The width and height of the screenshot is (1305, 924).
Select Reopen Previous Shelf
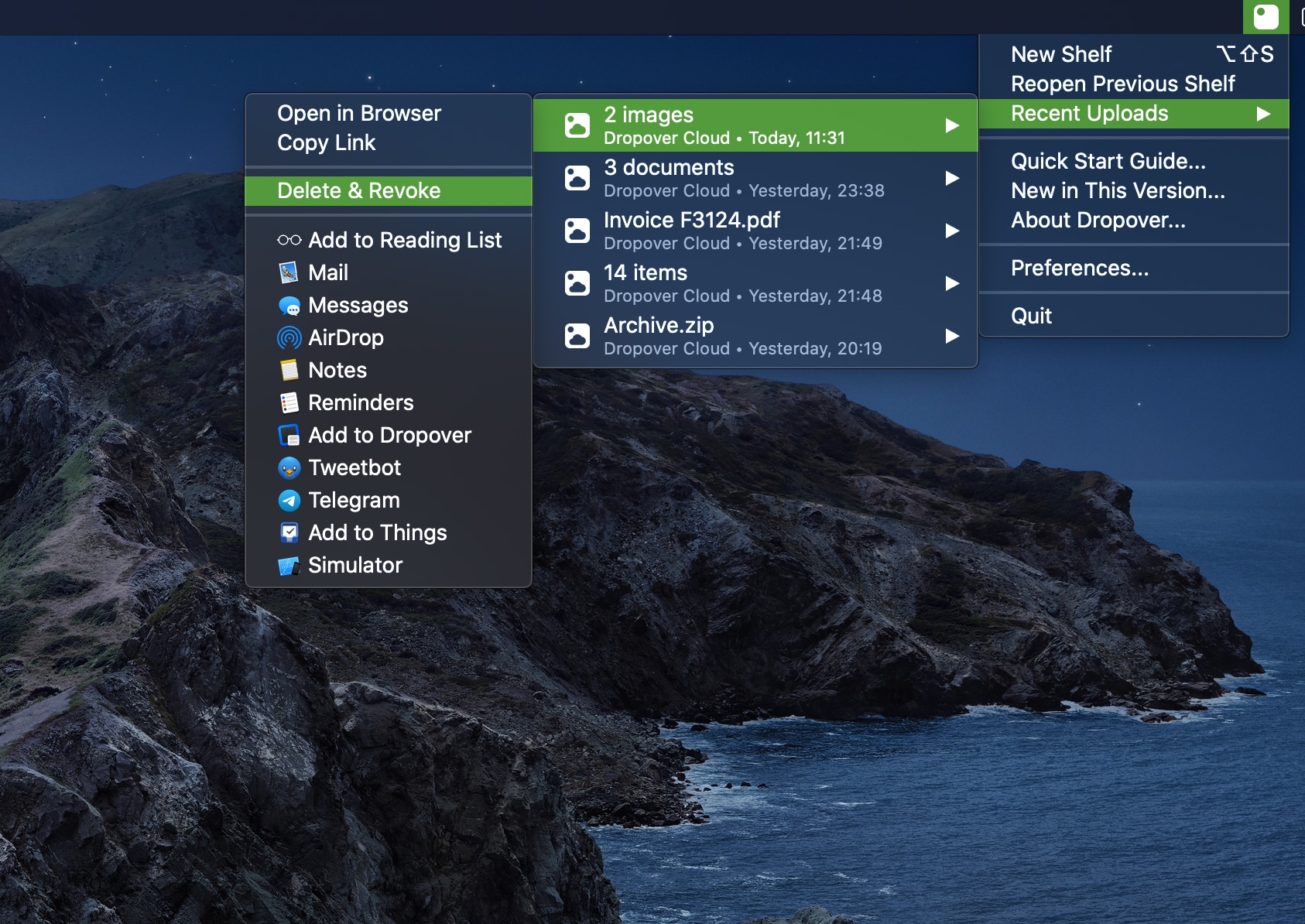[1134, 84]
